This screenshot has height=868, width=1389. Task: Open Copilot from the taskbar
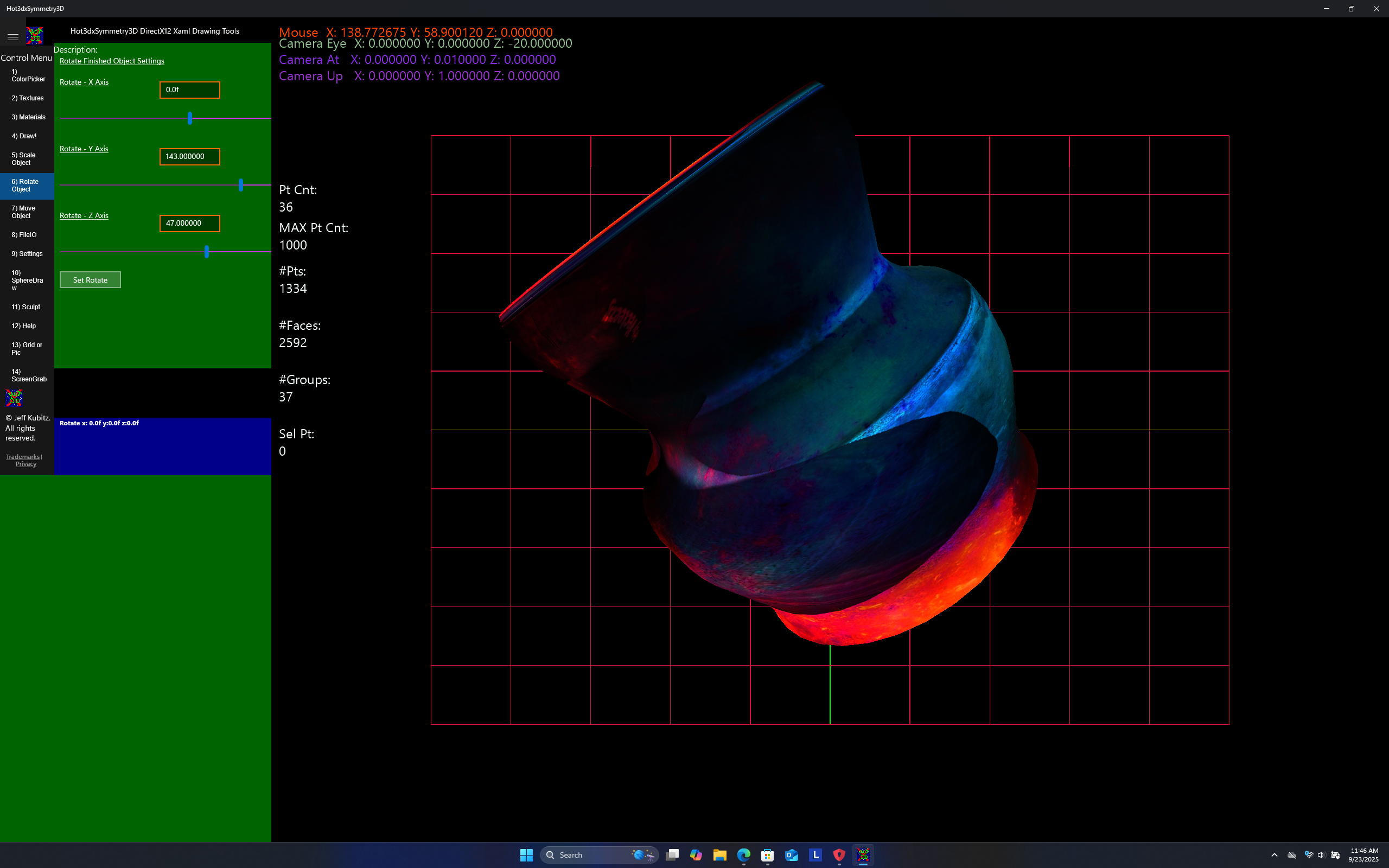(696, 855)
